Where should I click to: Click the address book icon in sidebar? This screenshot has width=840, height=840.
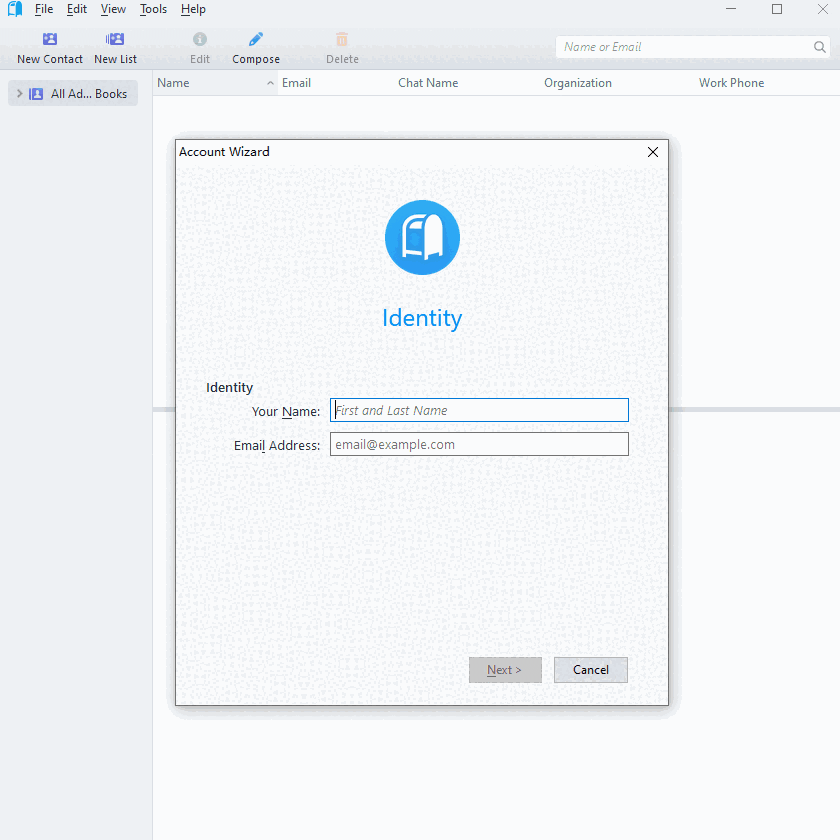pos(37,94)
